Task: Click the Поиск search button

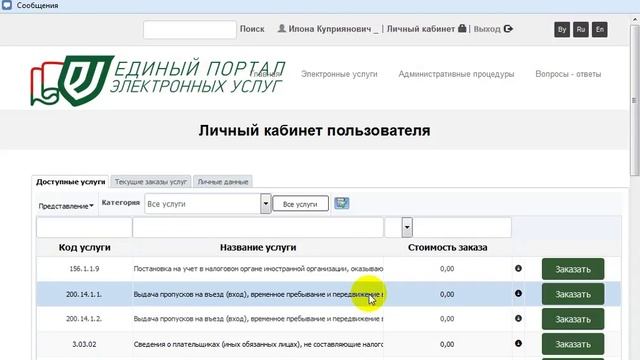Action: click(252, 29)
